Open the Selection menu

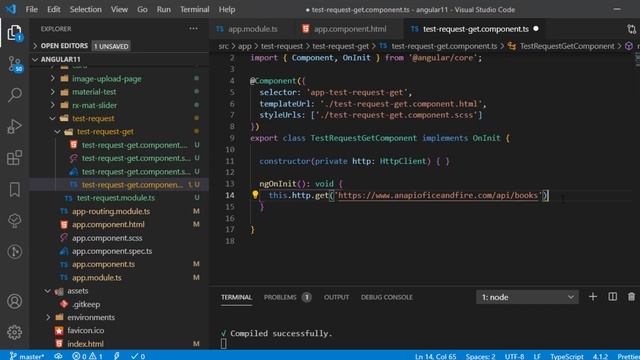(85, 9)
